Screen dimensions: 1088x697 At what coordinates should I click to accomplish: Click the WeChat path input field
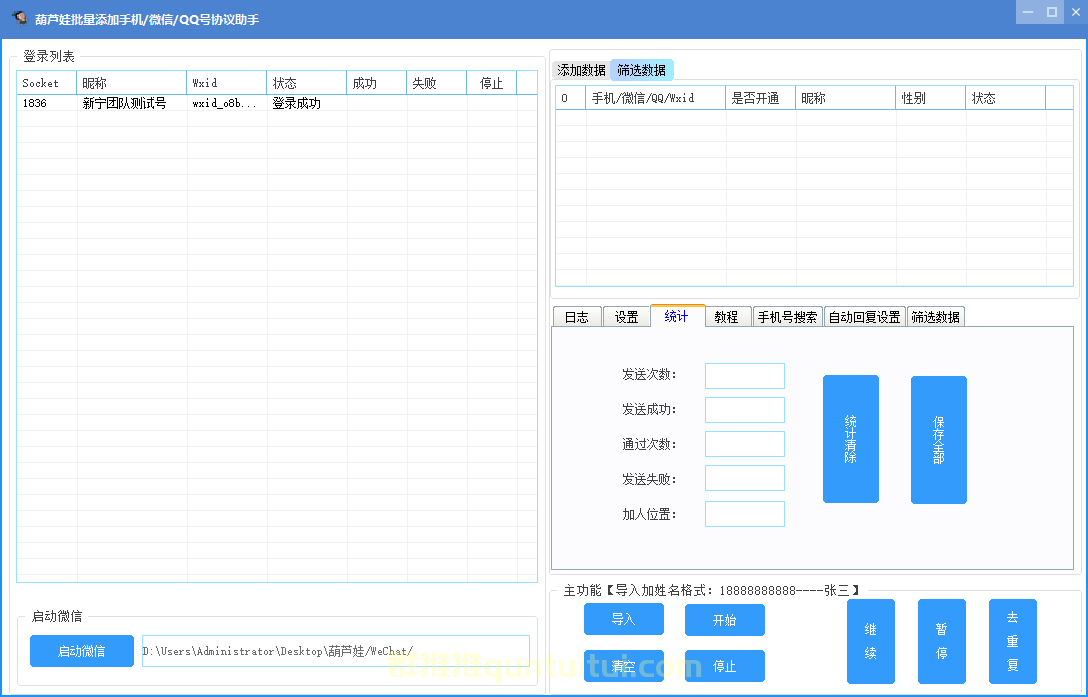coord(336,651)
